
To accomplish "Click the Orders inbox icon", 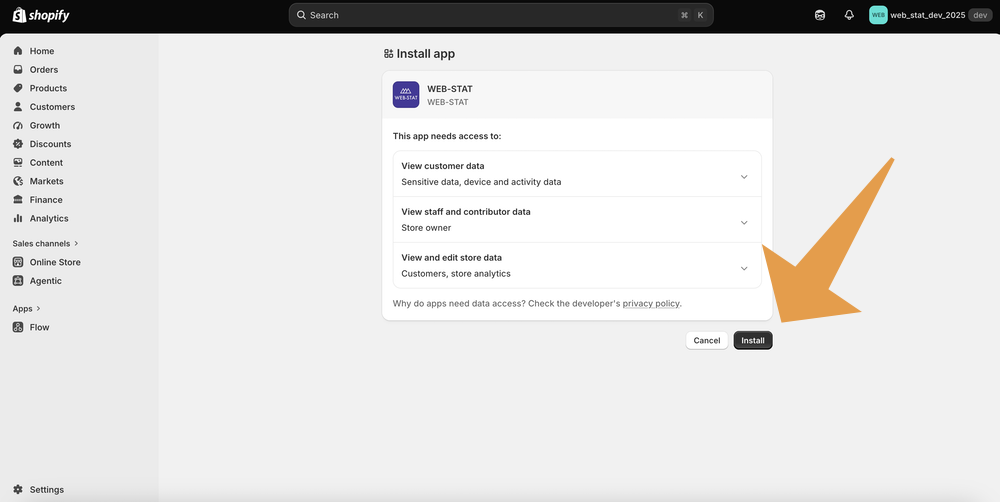I will (18, 70).
